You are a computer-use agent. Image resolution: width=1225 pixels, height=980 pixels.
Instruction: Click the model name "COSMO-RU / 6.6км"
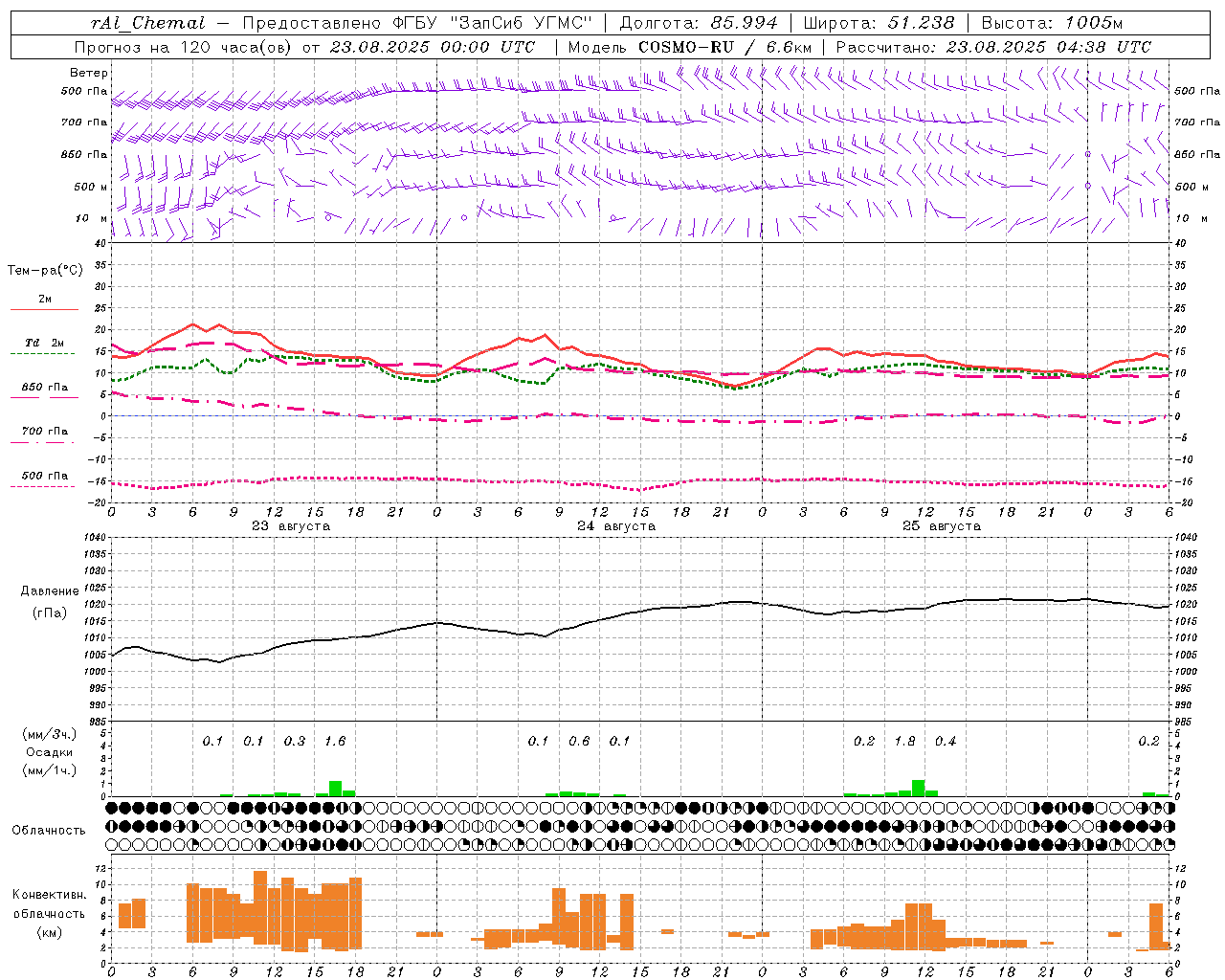(725, 47)
